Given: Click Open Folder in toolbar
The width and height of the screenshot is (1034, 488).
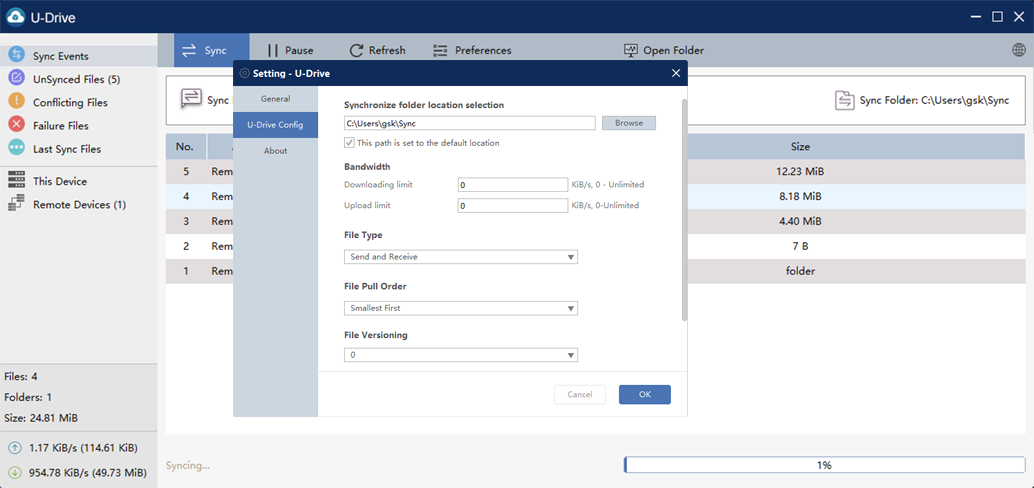Looking at the screenshot, I should (x=663, y=50).
